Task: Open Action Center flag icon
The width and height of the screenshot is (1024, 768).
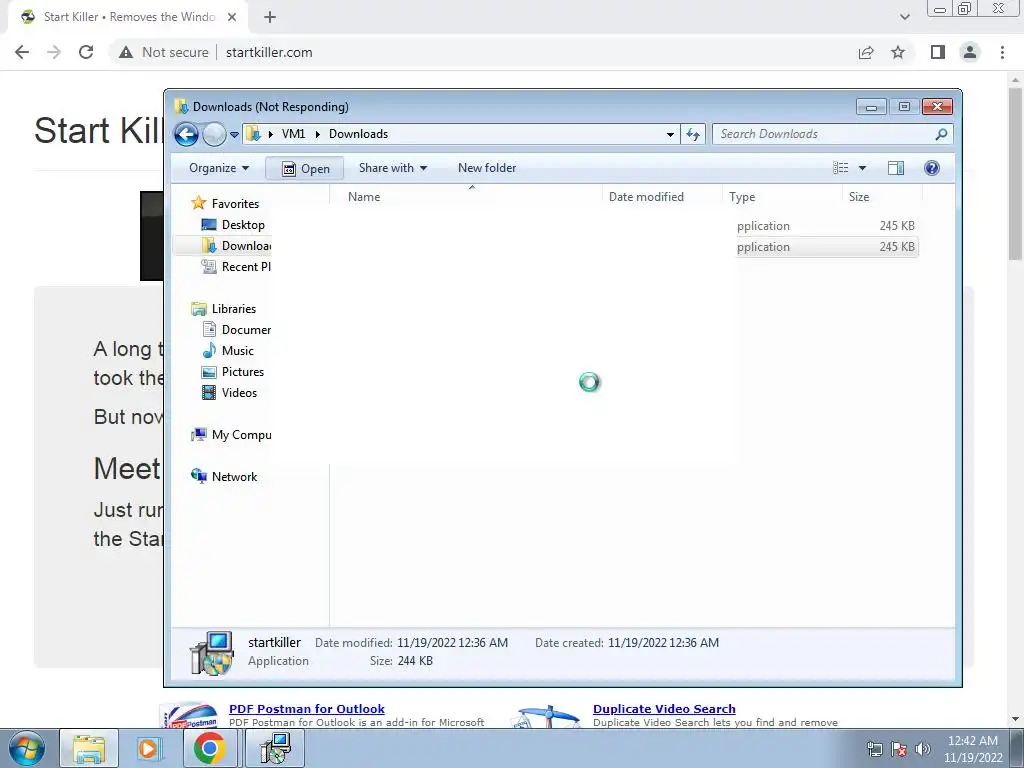Action: (899, 749)
